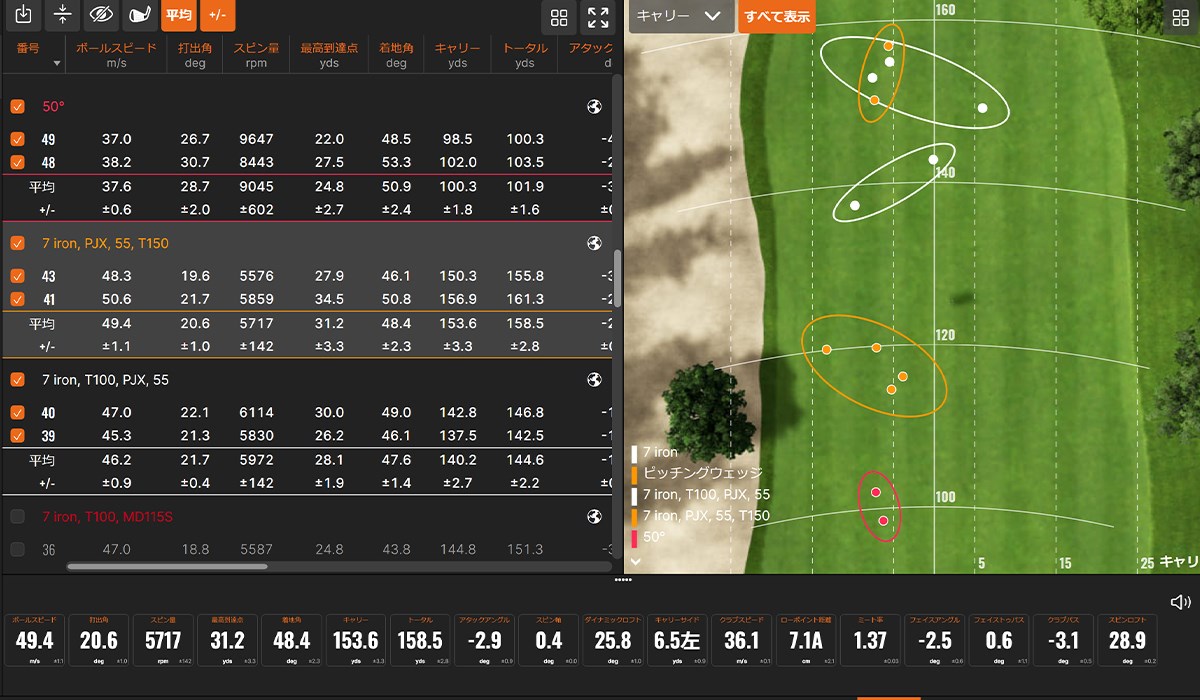Toggle the +/- deviation button
1200x700 pixels.
217,15
